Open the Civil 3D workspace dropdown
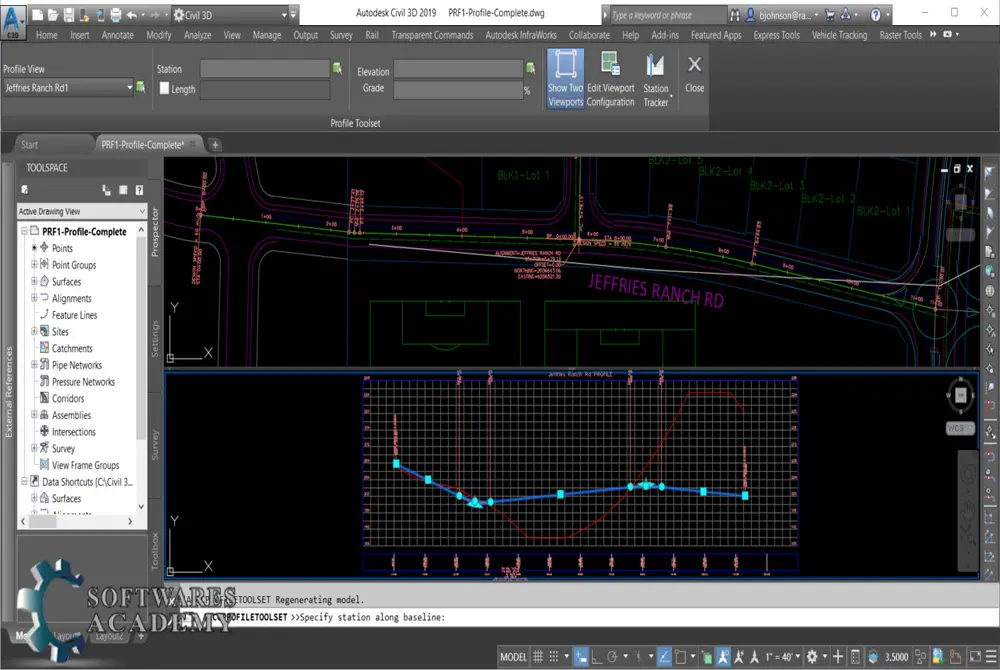Screen dimensions: 1000x670 230,15
